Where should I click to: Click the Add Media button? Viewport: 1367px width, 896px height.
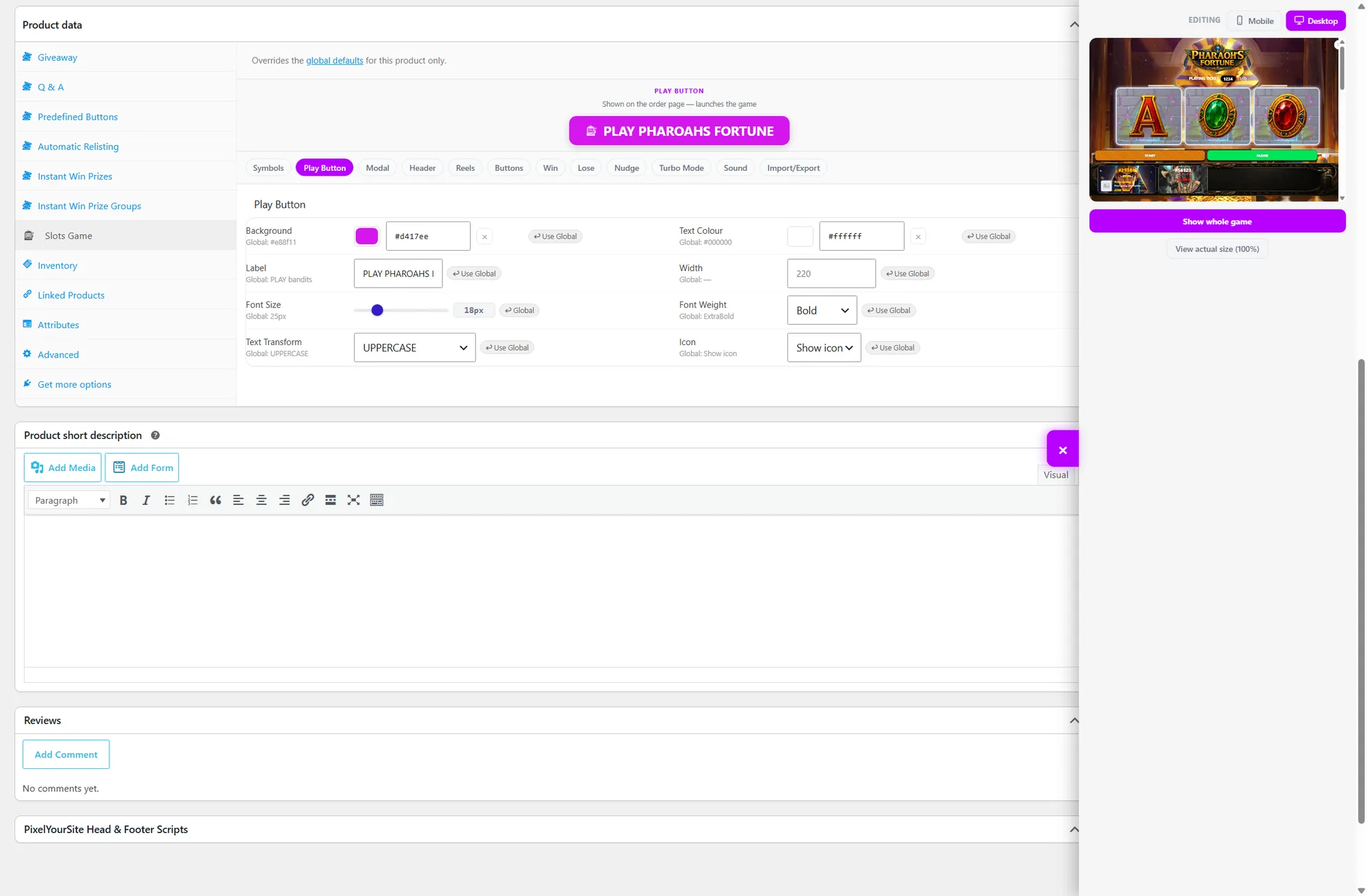click(x=63, y=467)
